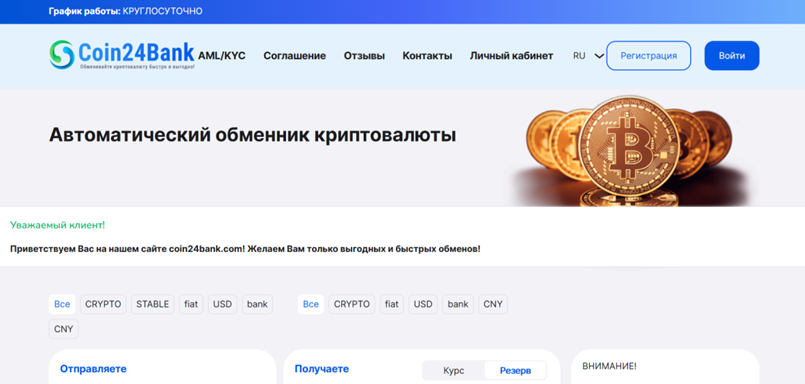Expand the RU language dropdown
Viewport: 805px width, 384px height.
tap(588, 56)
